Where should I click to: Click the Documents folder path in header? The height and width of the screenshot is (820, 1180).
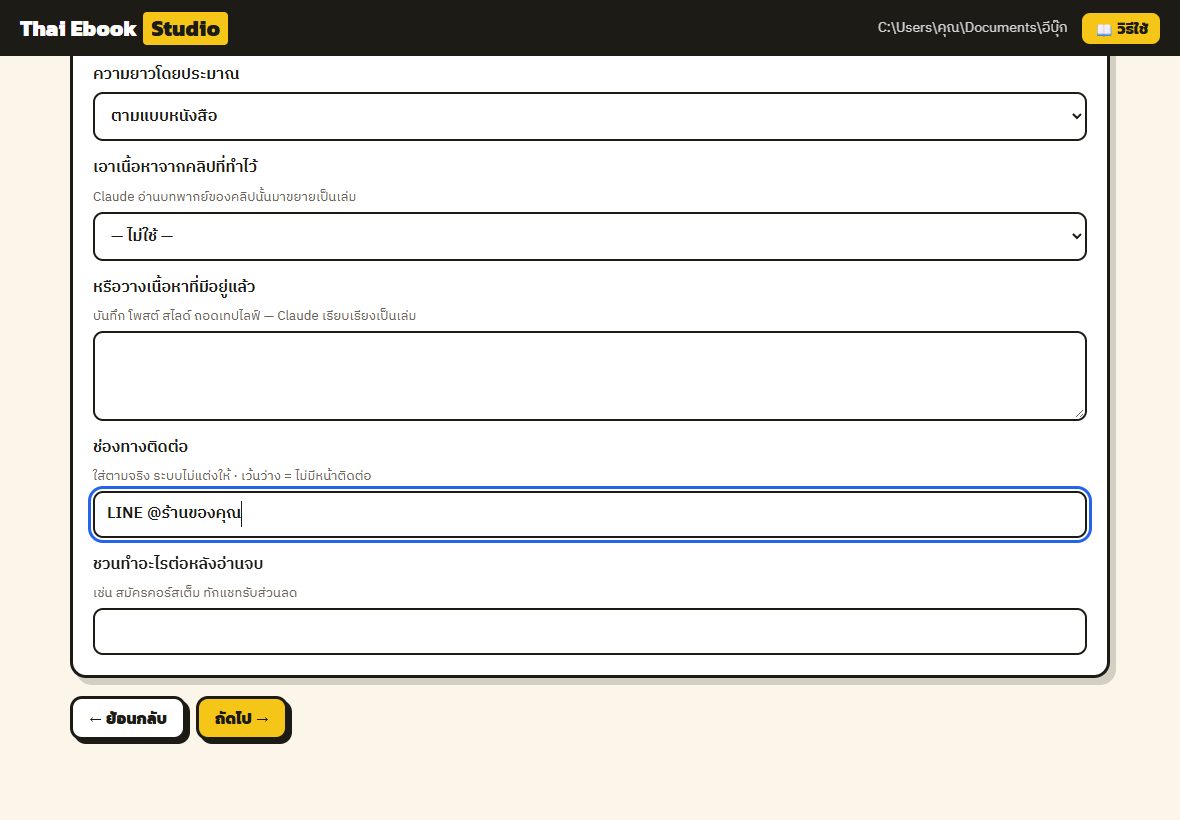point(972,28)
